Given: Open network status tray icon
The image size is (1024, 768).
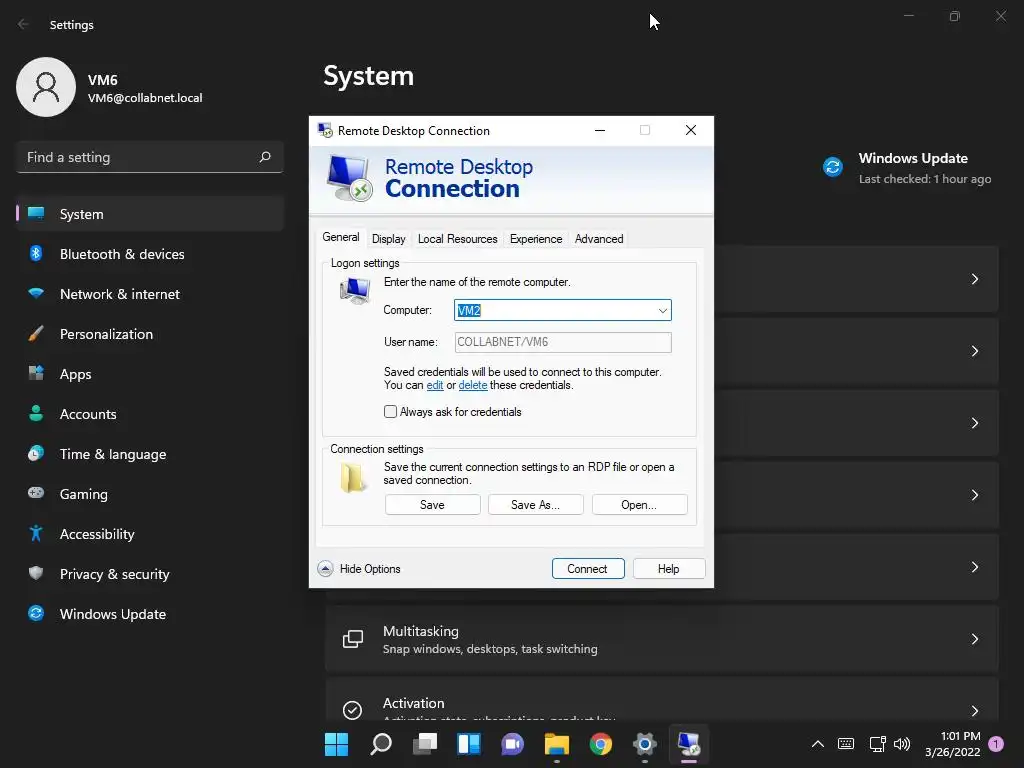Looking at the screenshot, I should coord(878,744).
